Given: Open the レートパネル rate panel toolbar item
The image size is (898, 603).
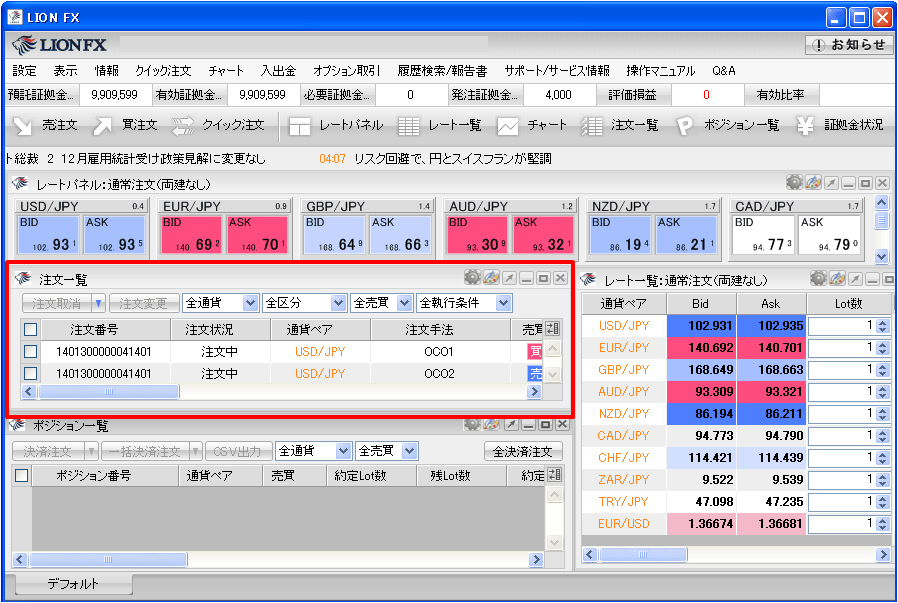Looking at the screenshot, I should 336,125.
